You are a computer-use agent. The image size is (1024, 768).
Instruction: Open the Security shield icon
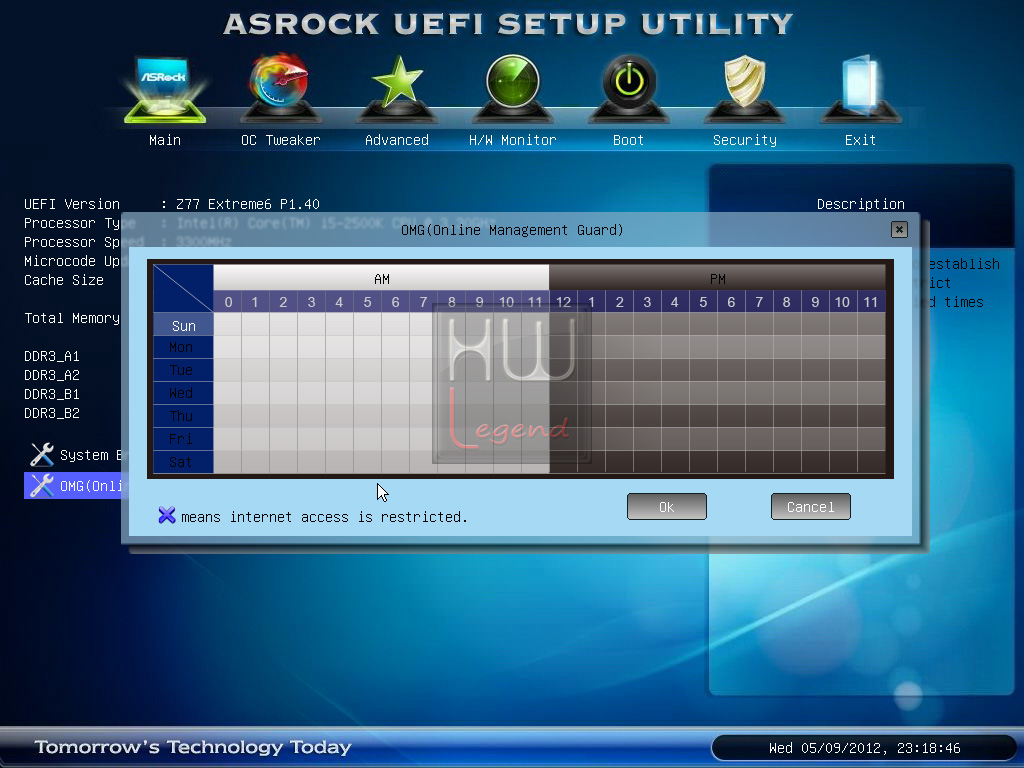point(744,89)
